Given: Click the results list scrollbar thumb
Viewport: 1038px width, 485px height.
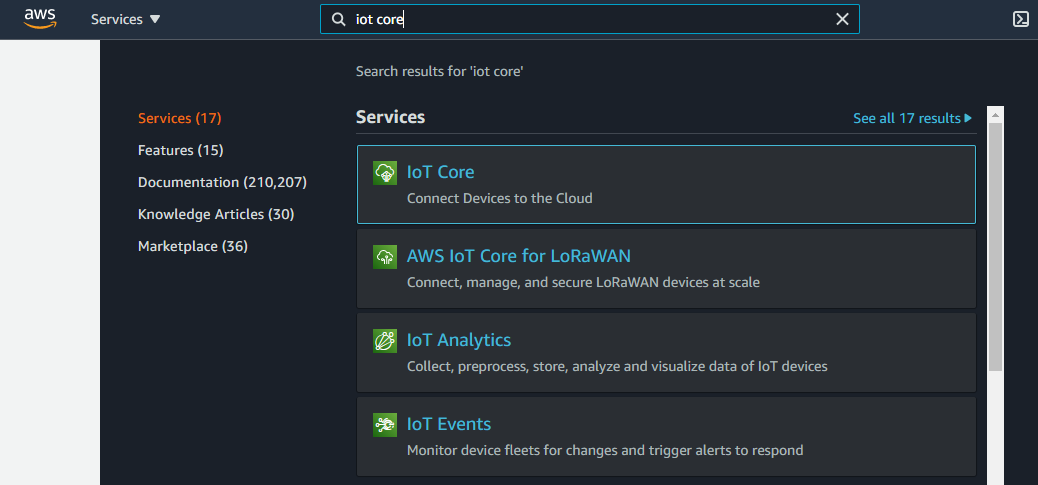Looking at the screenshot, I should pyautogui.click(x=995, y=247).
